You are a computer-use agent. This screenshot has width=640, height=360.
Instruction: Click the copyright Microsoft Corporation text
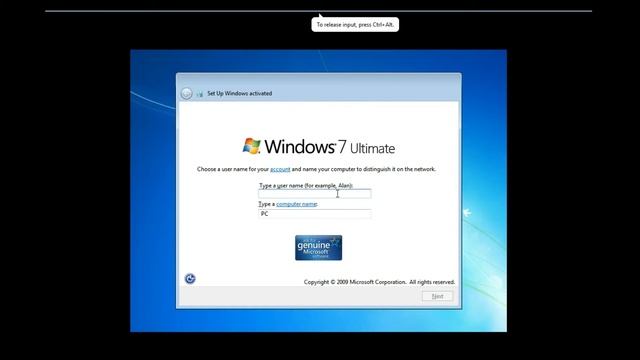click(x=379, y=282)
